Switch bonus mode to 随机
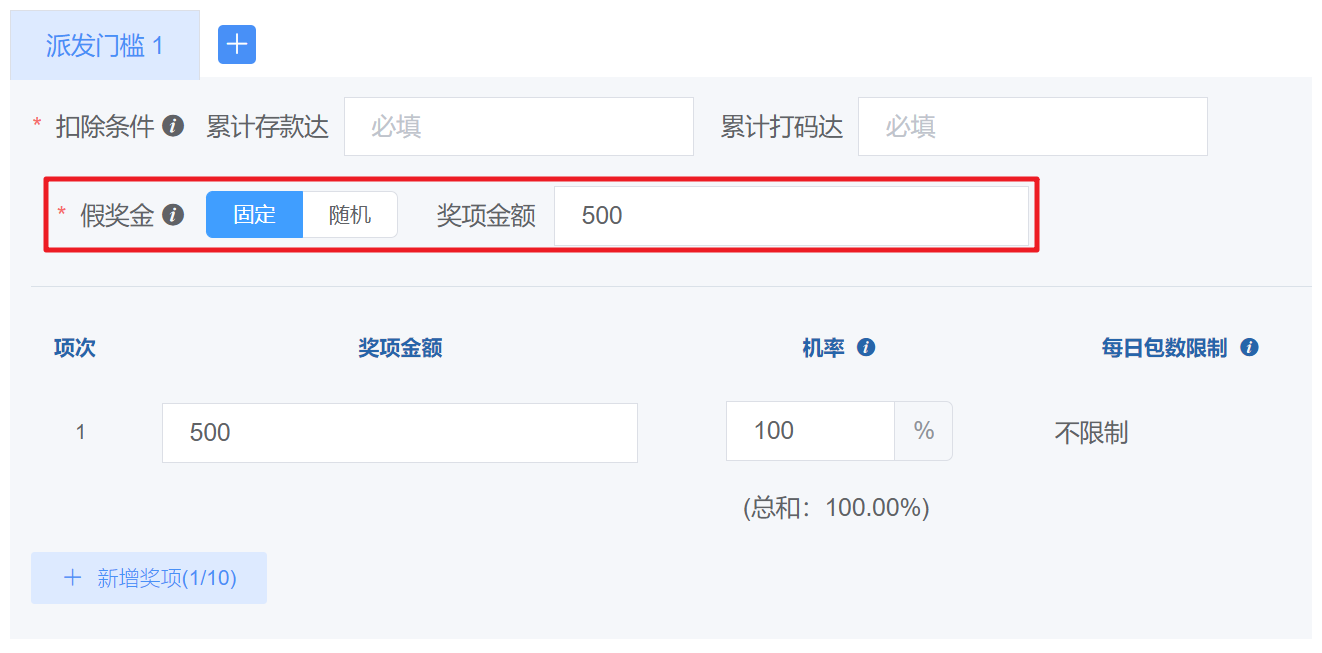 (x=350, y=215)
